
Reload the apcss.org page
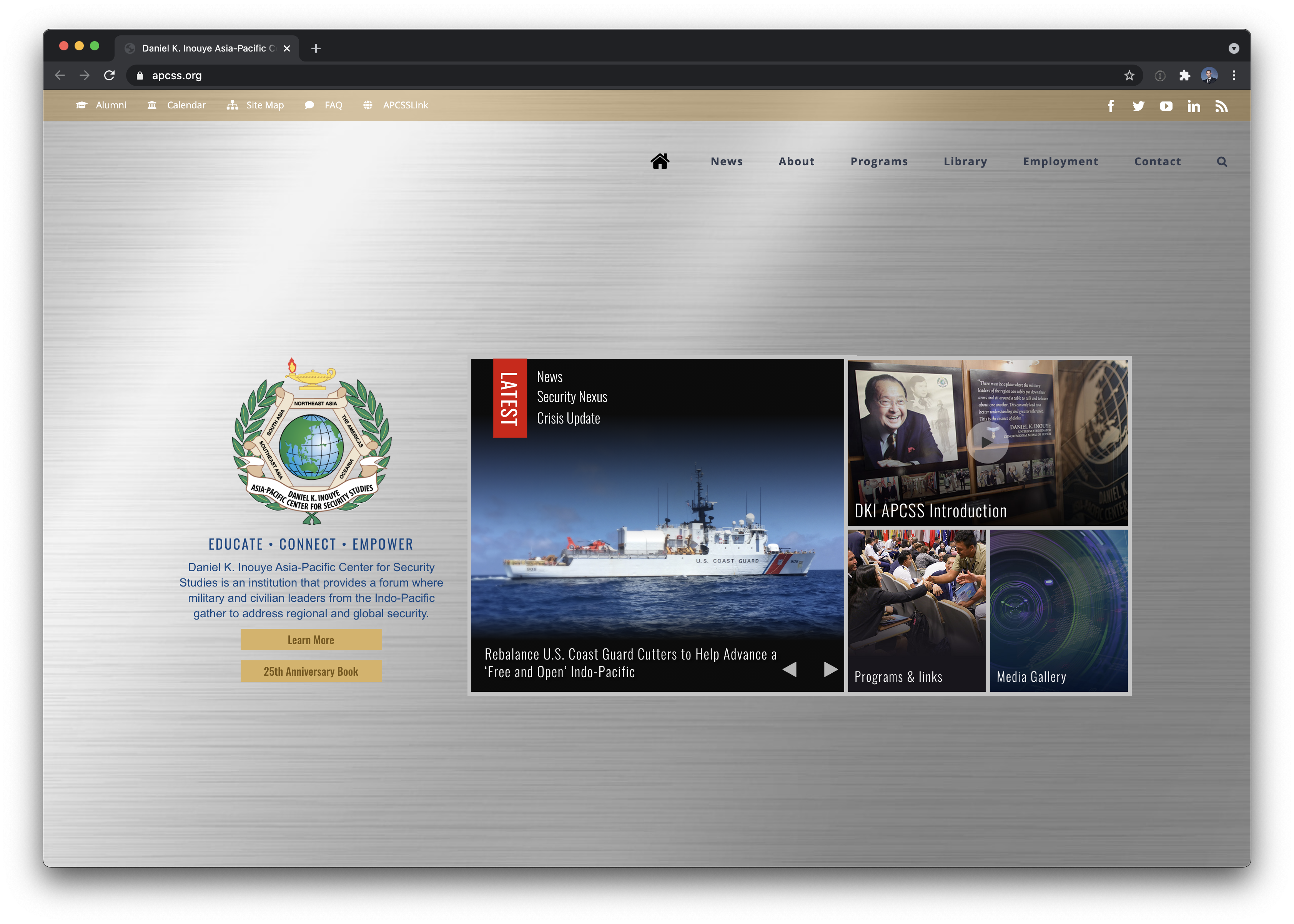109,76
